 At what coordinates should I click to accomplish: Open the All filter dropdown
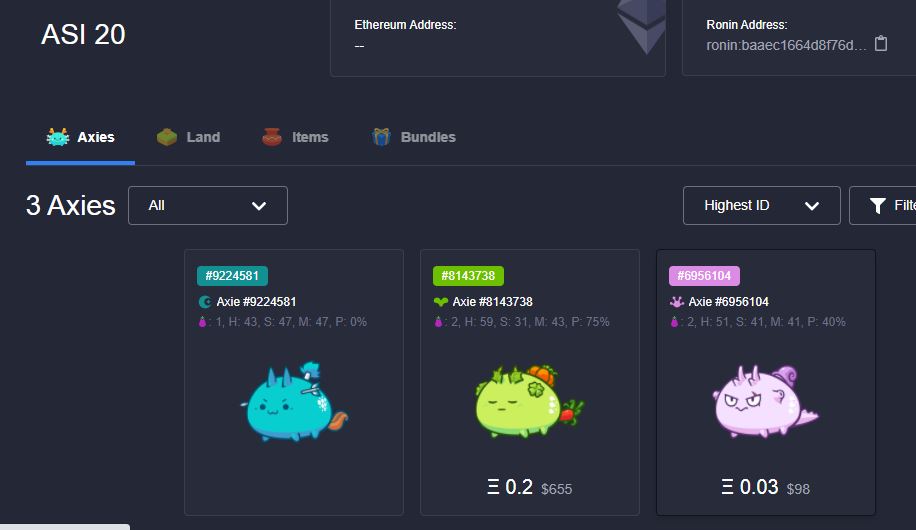[x=208, y=206]
